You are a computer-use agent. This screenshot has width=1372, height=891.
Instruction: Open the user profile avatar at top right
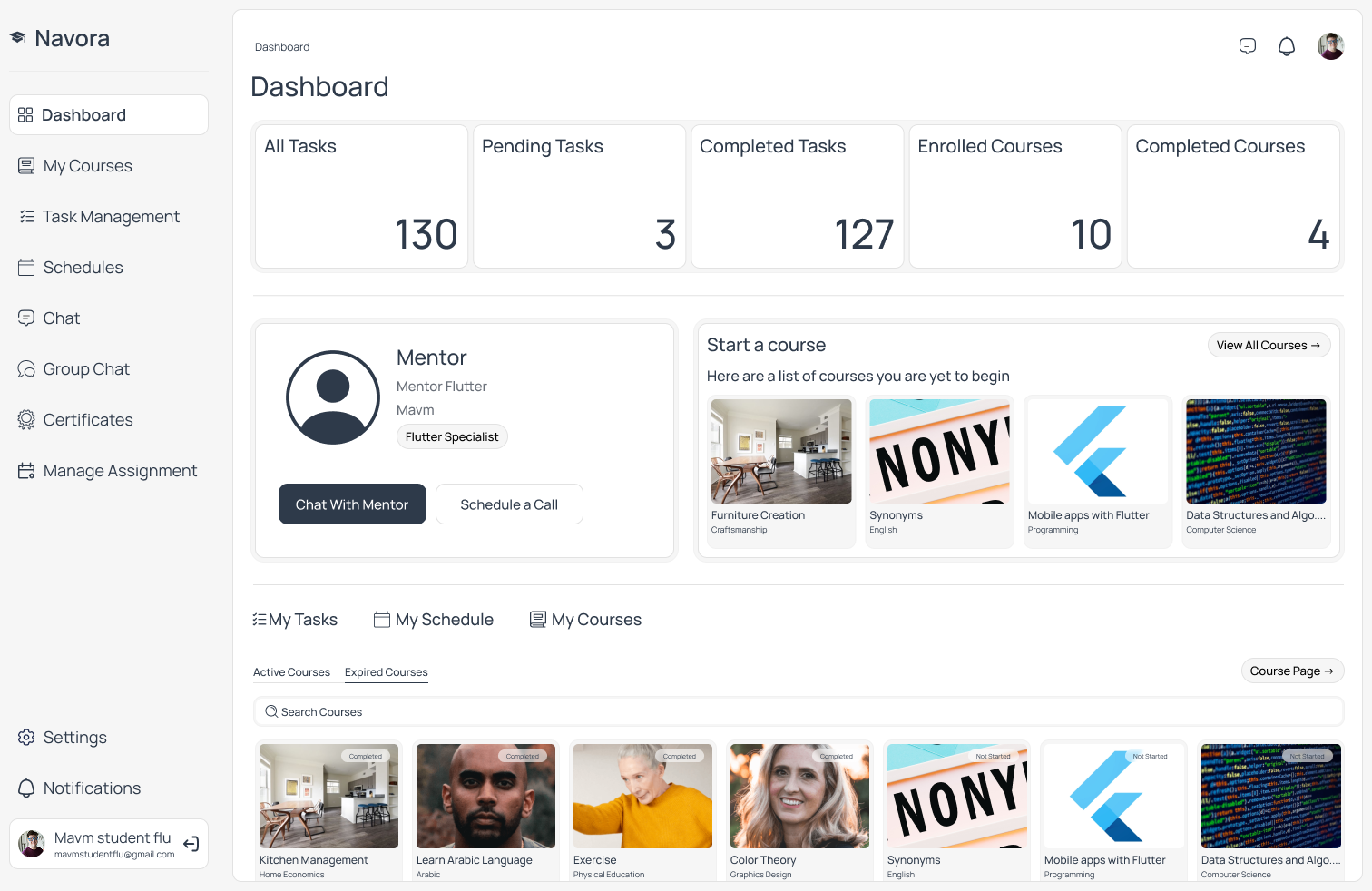click(x=1331, y=46)
